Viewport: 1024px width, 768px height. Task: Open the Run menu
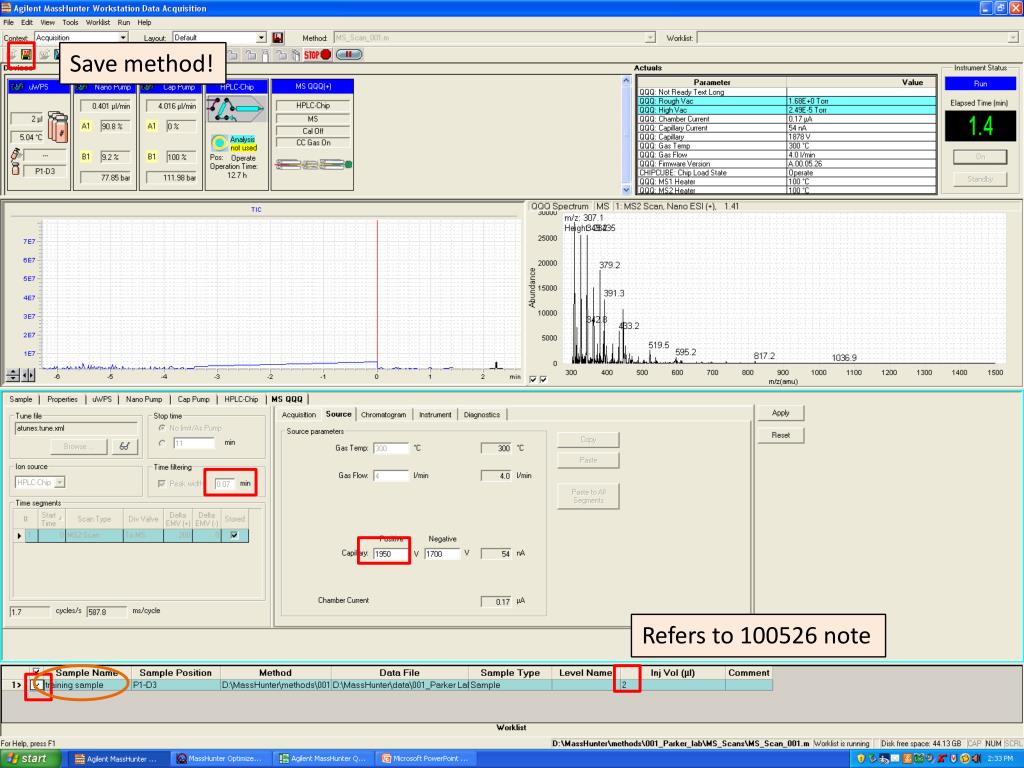pos(123,22)
